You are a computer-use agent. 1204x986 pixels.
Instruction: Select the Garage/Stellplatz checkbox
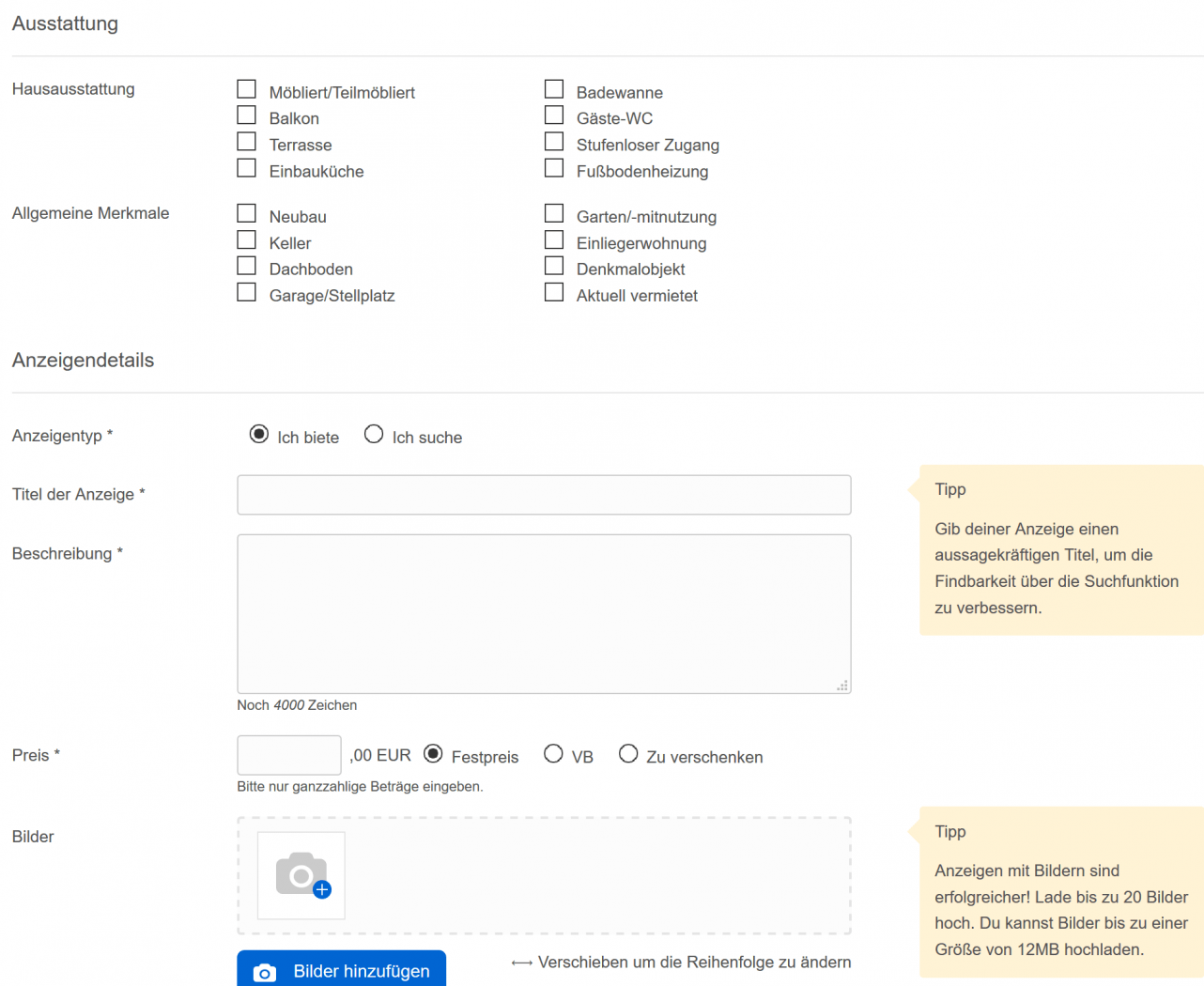point(247,292)
